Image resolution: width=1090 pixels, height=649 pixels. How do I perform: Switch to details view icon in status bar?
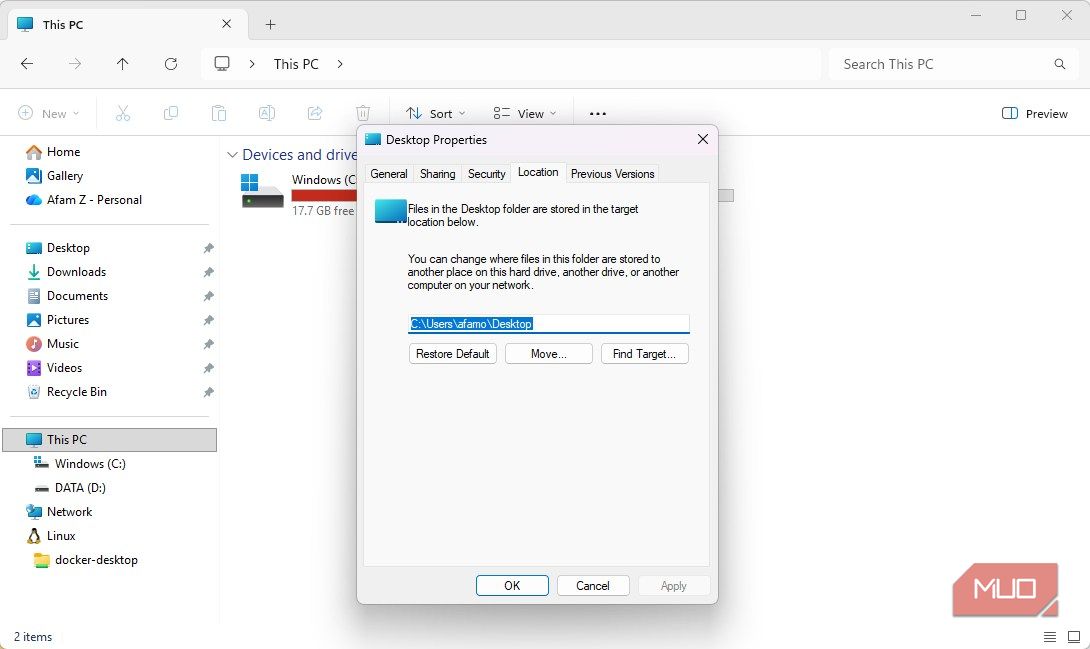(x=1050, y=636)
